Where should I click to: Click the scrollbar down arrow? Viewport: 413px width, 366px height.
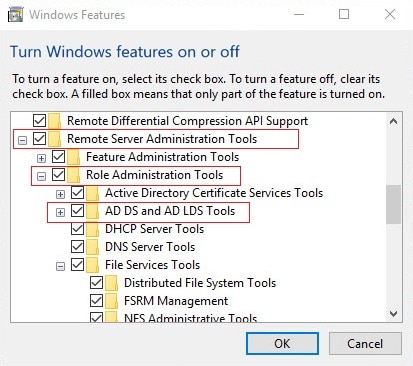(x=393, y=314)
